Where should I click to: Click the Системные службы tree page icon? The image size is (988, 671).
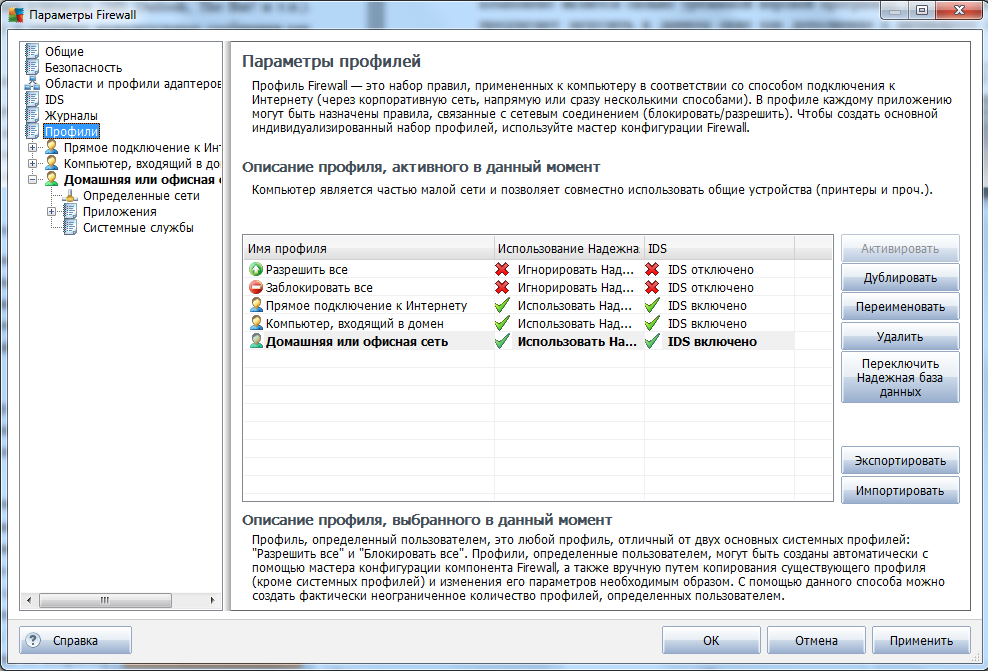point(71,227)
